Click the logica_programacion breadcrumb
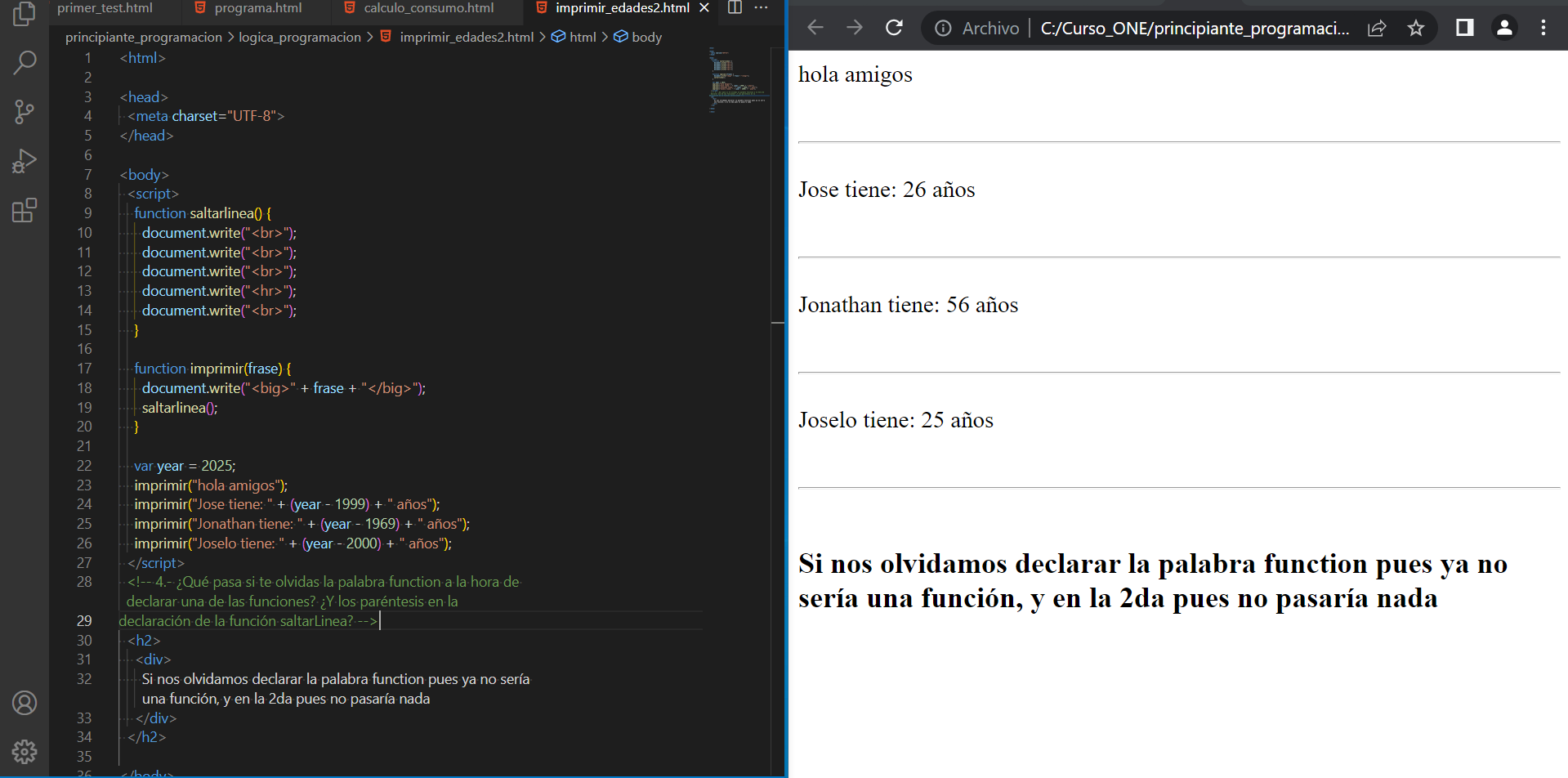 (x=300, y=38)
